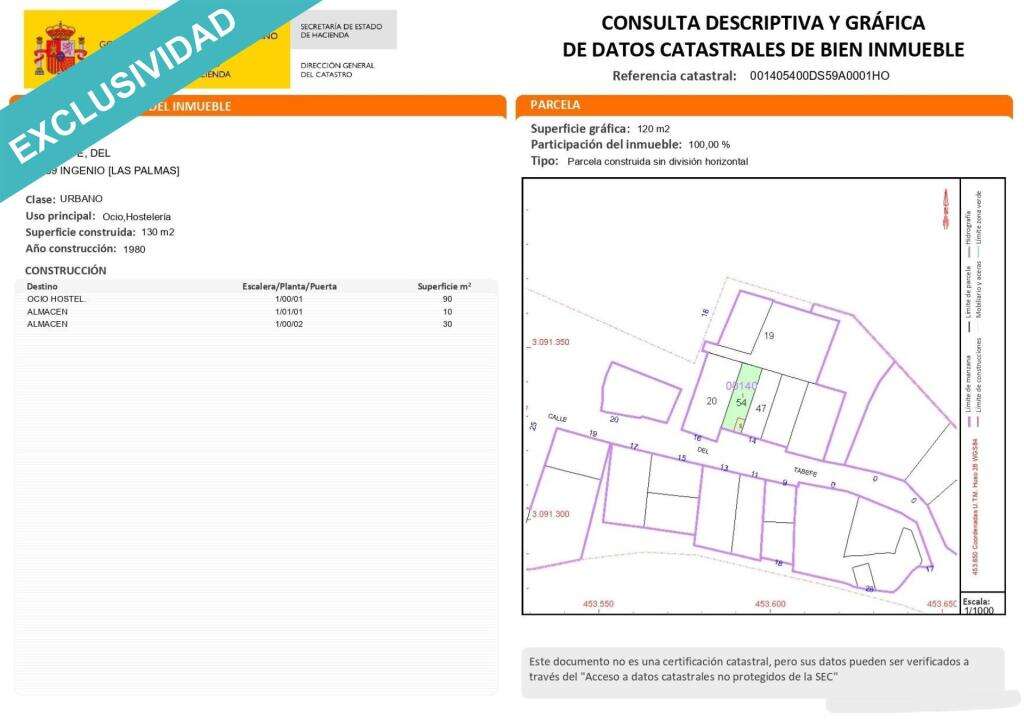1024x723 pixels.
Task: Click the '453.600' map coordinate label
Action: (770, 604)
